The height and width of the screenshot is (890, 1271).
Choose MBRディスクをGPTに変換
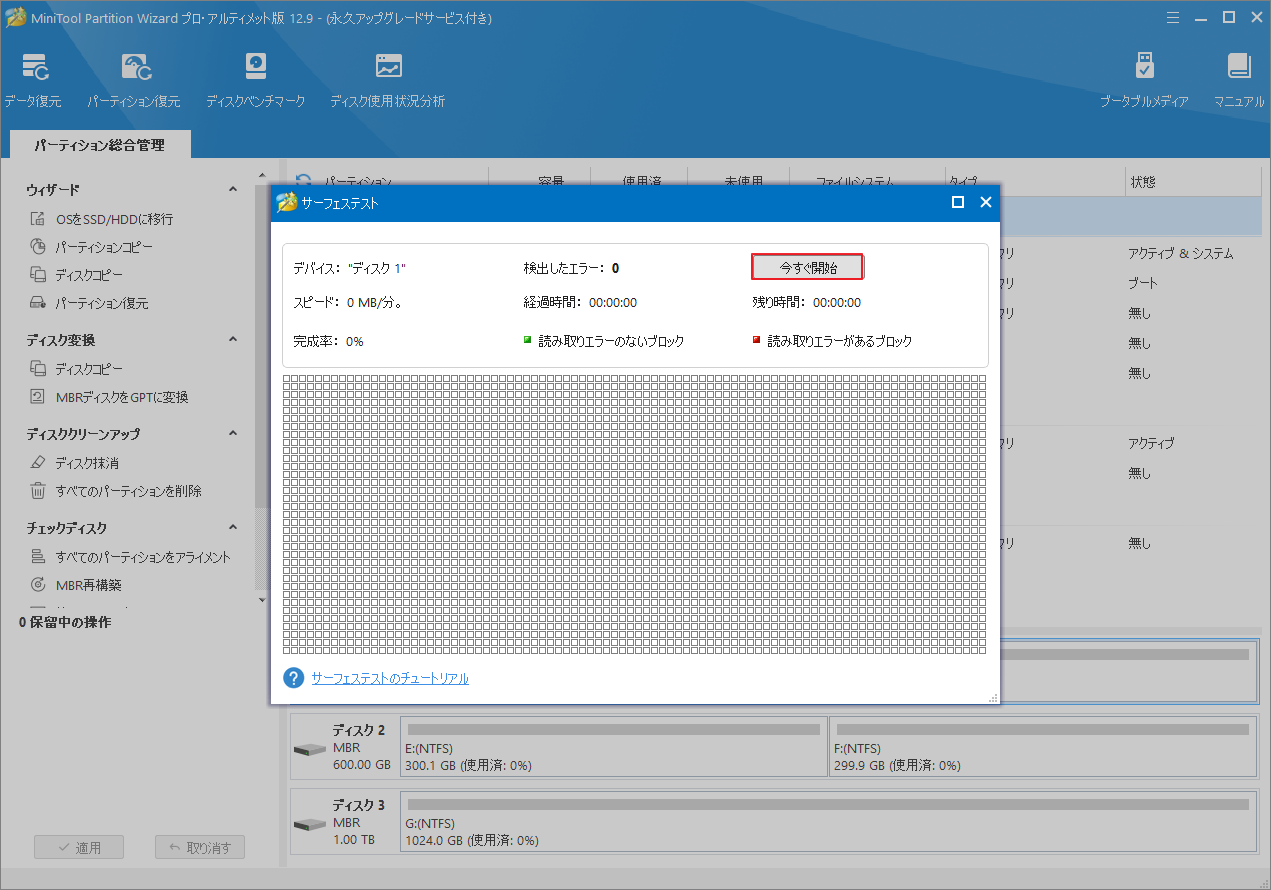tap(110, 397)
